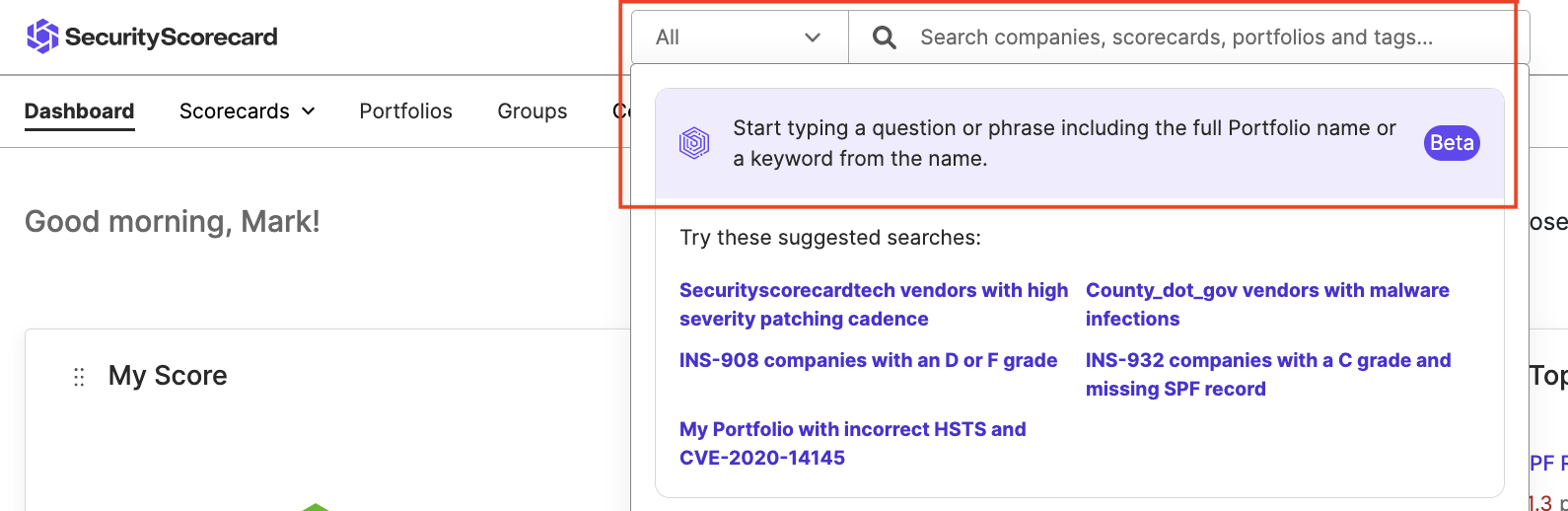This screenshot has width=1568, height=511.
Task: Click the Try these suggested searches heading
Action: tap(830, 238)
